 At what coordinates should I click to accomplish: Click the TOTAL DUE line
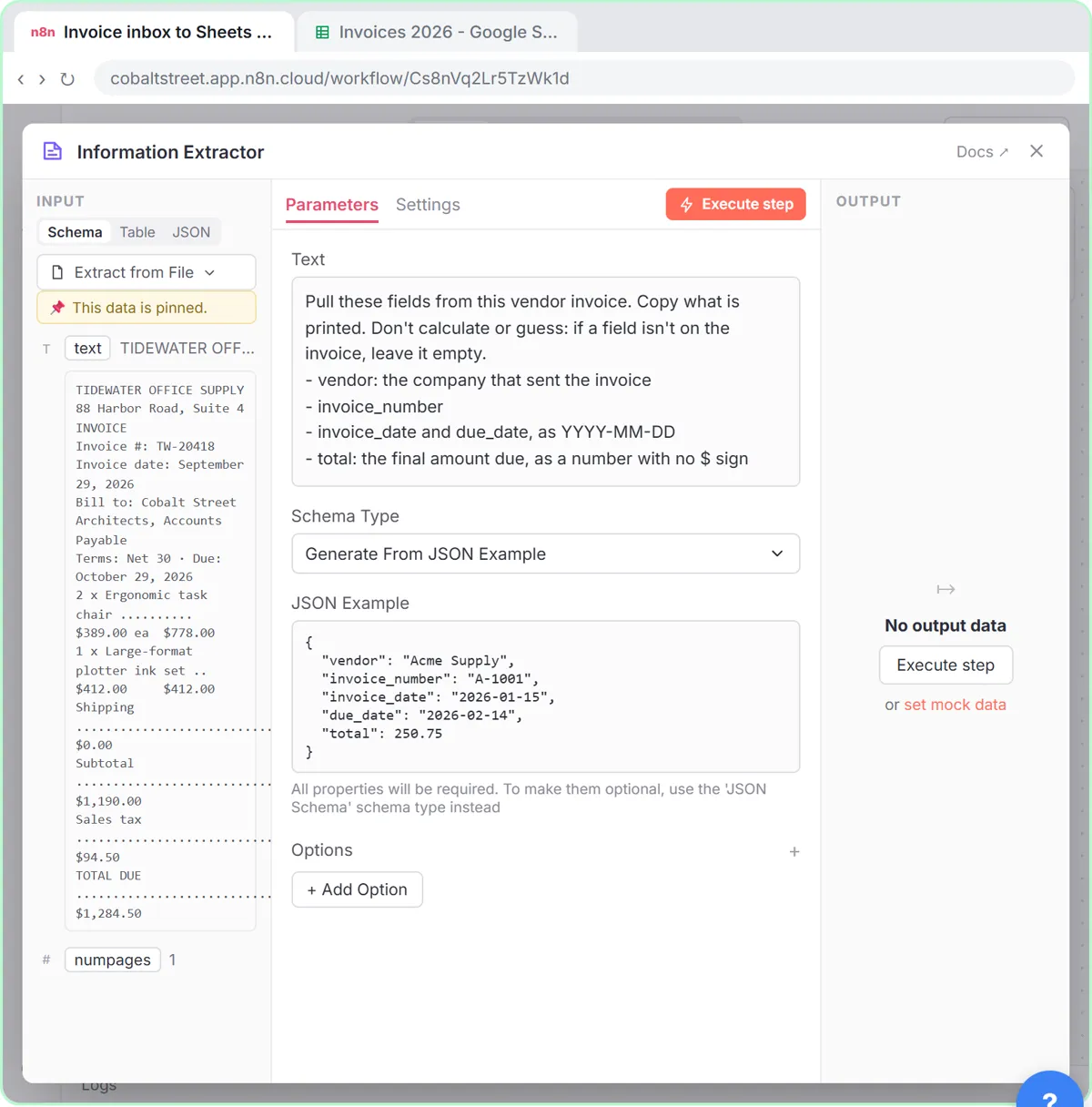(x=108, y=876)
